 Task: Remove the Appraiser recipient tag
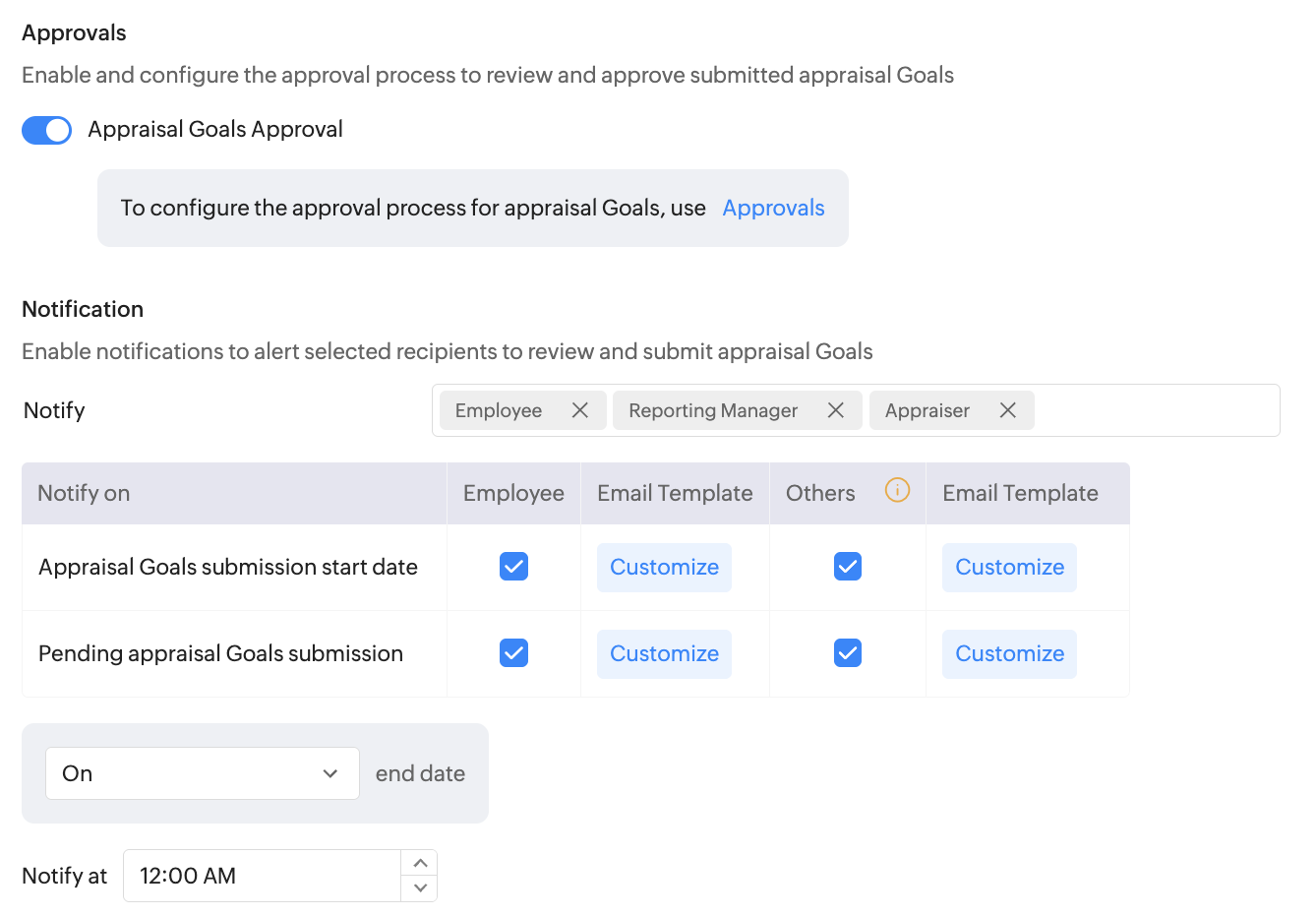pyautogui.click(x=1008, y=410)
